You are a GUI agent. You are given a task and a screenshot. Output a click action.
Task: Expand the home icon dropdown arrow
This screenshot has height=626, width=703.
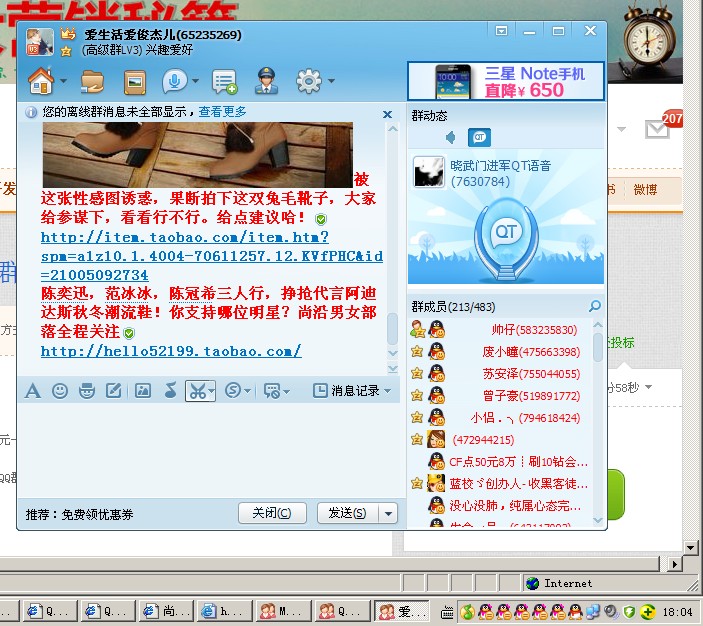point(63,81)
